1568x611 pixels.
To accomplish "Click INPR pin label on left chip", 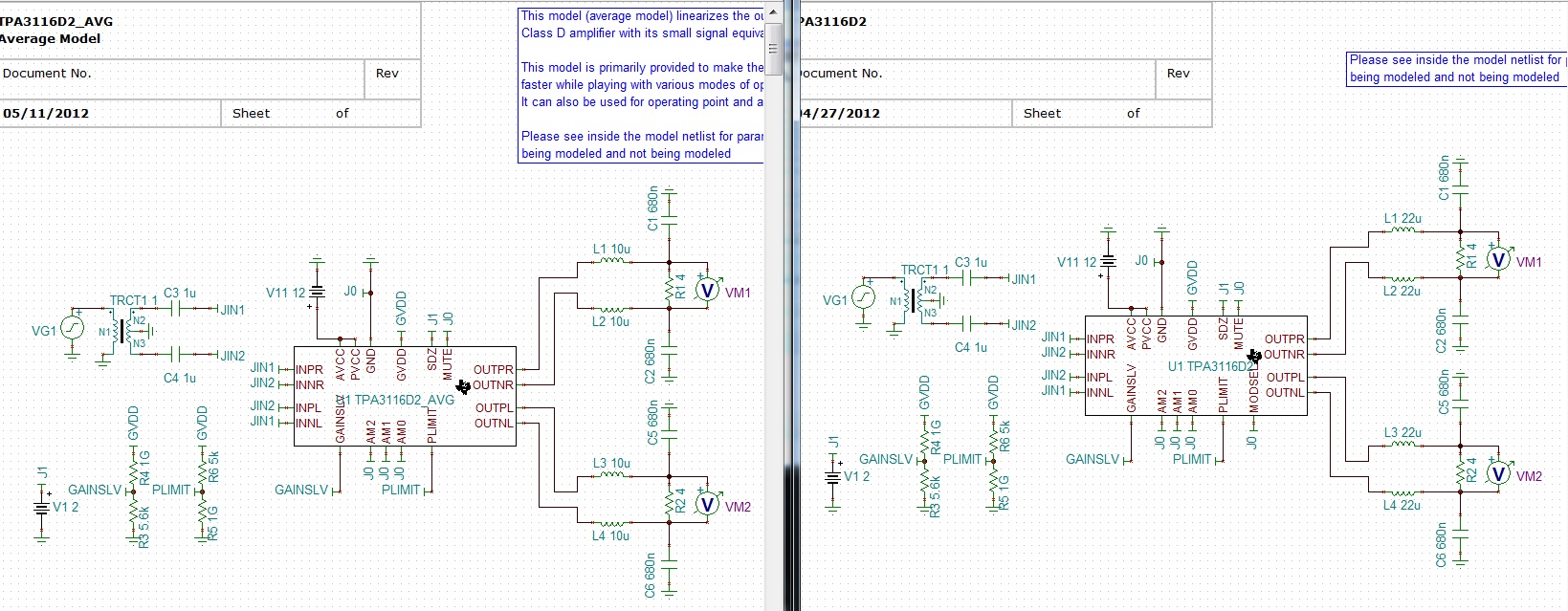I will pos(309,370).
